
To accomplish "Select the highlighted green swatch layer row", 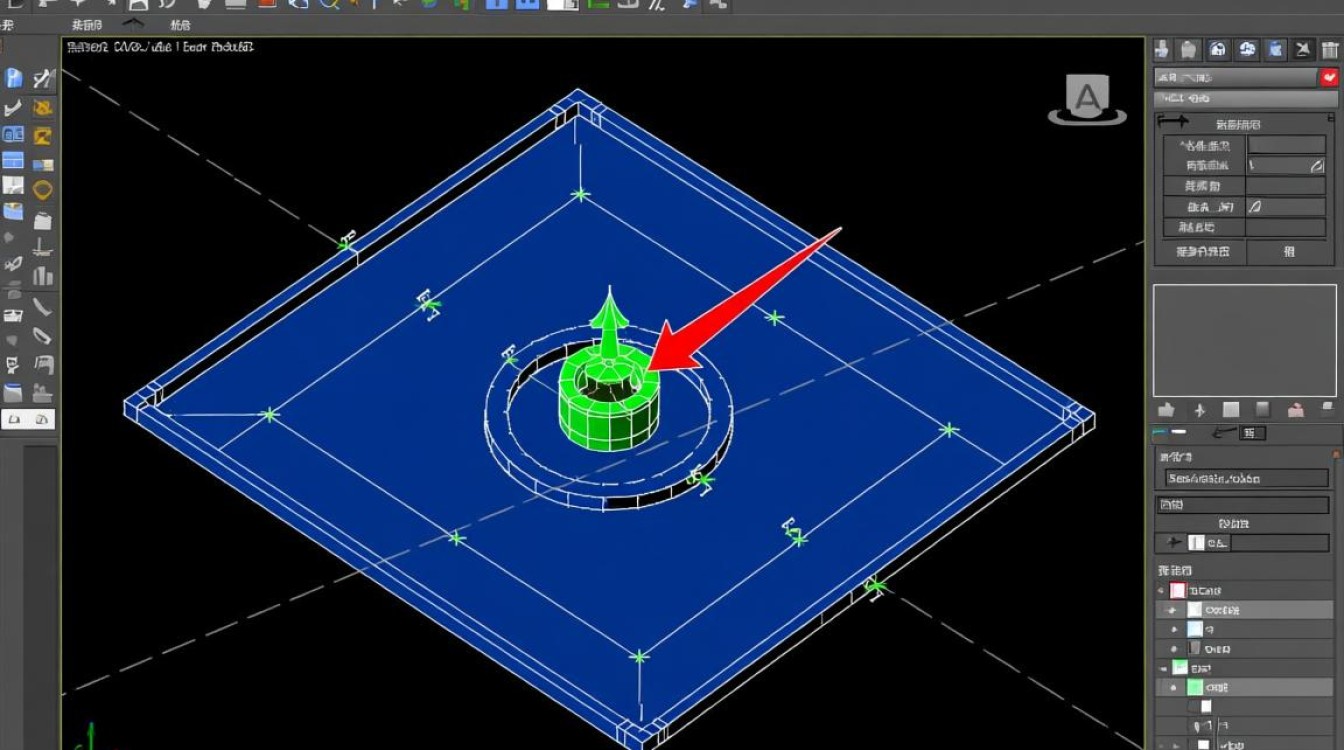I will pyautogui.click(x=1245, y=688).
